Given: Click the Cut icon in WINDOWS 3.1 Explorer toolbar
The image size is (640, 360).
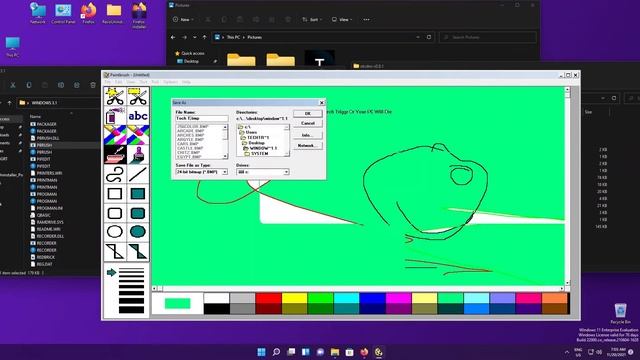Looking at the screenshot, I should tap(13, 85).
